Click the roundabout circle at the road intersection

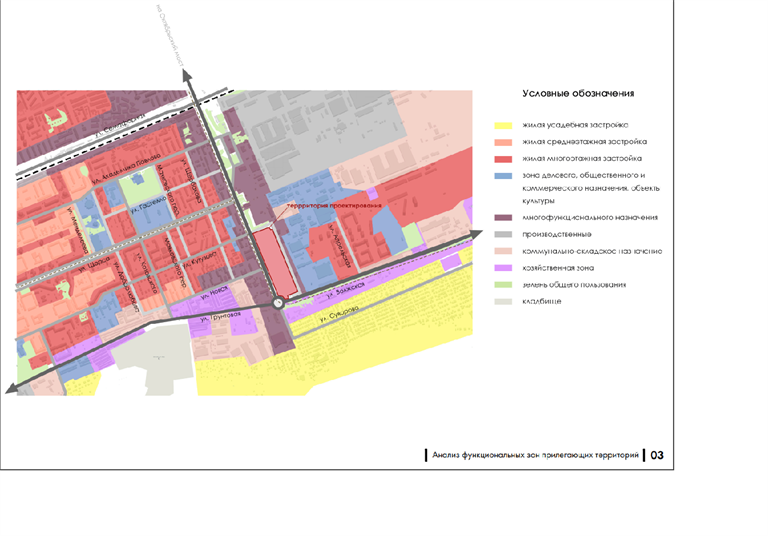[279, 304]
